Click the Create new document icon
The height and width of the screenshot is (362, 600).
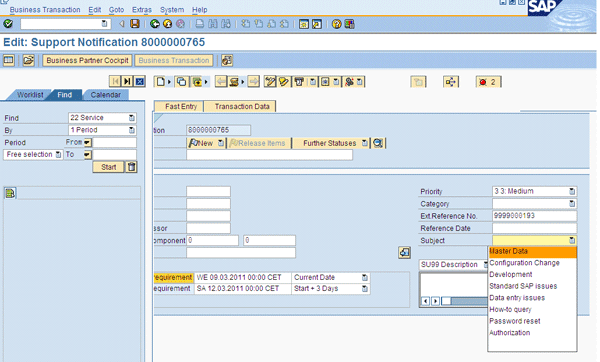pyautogui.click(x=160, y=82)
